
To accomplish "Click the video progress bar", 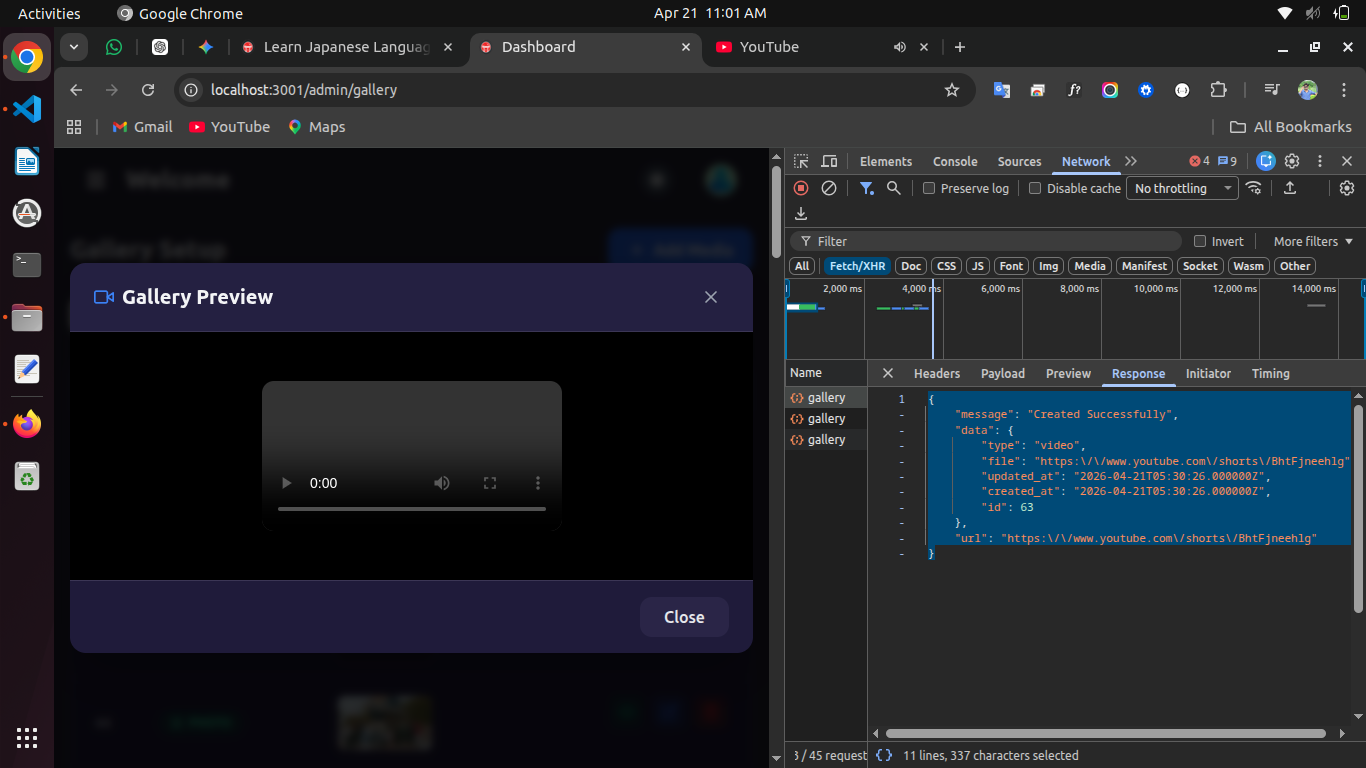I will (x=411, y=509).
